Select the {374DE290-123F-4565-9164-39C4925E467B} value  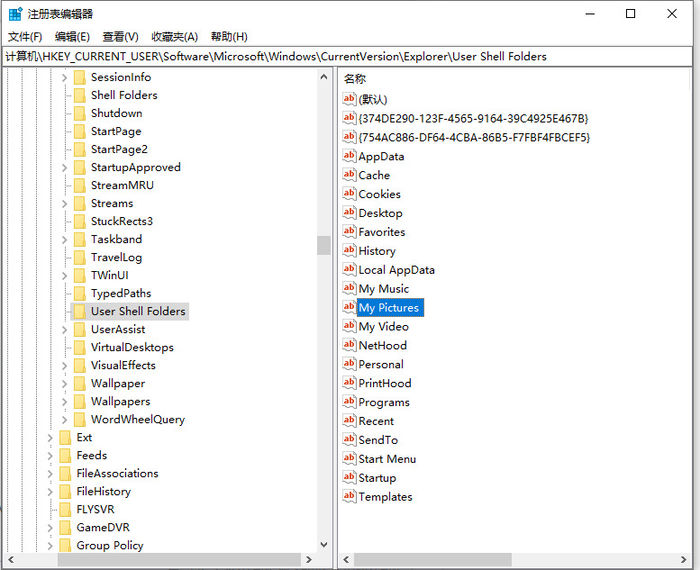pyautogui.click(x=473, y=118)
